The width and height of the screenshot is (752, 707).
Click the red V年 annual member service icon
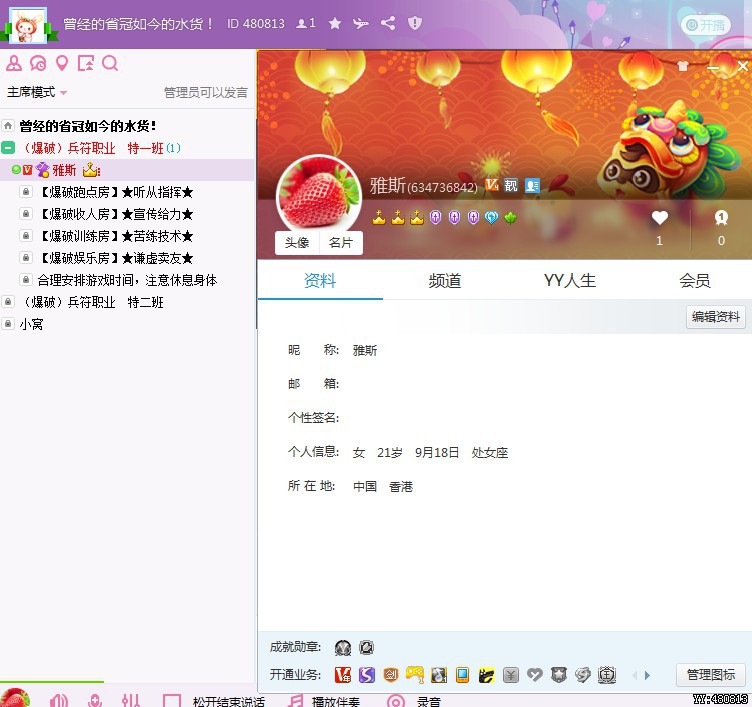pos(342,675)
